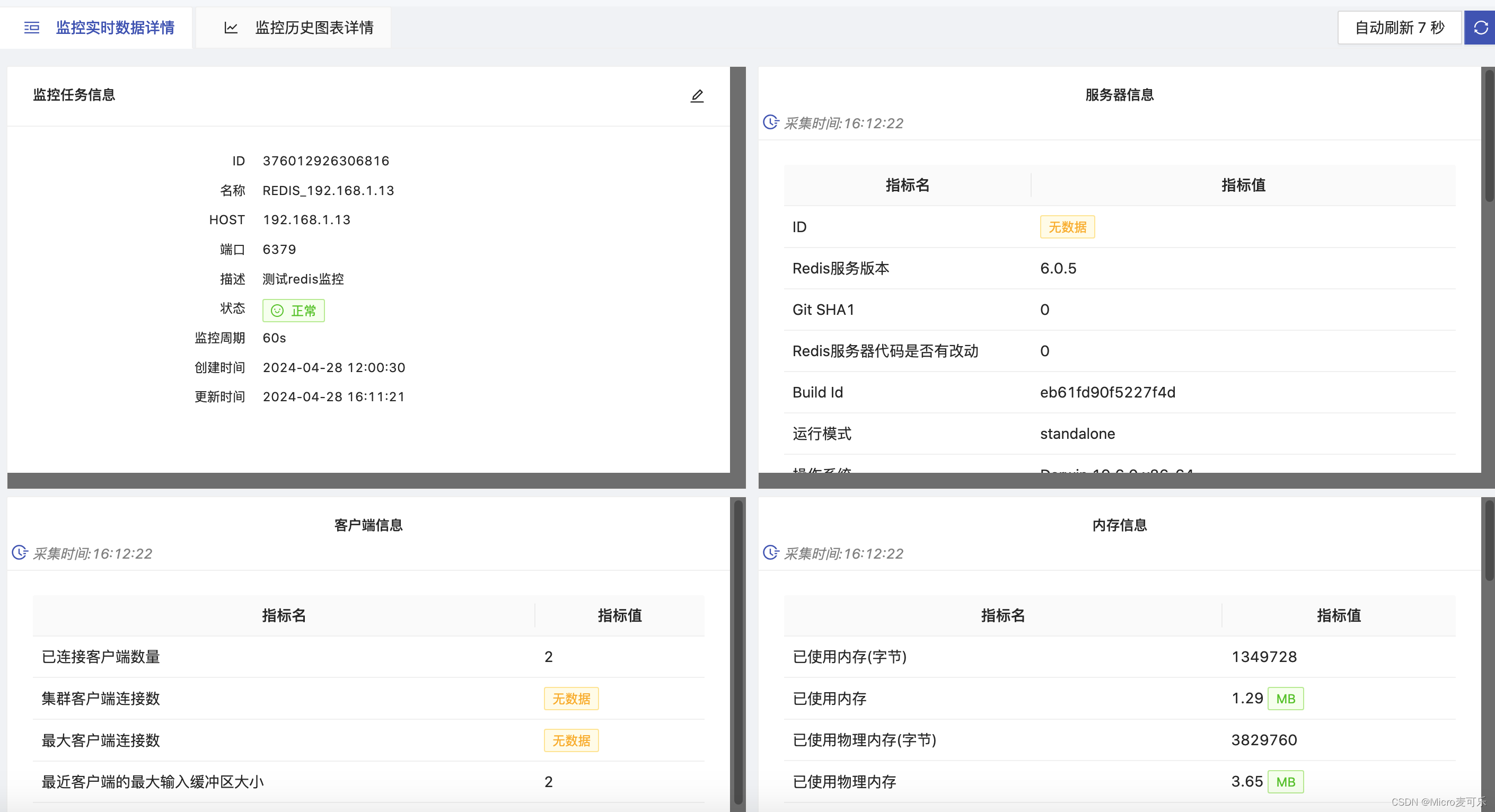Click the 运行模式 value standalone
Image resolution: width=1495 pixels, height=812 pixels.
[x=1077, y=434]
